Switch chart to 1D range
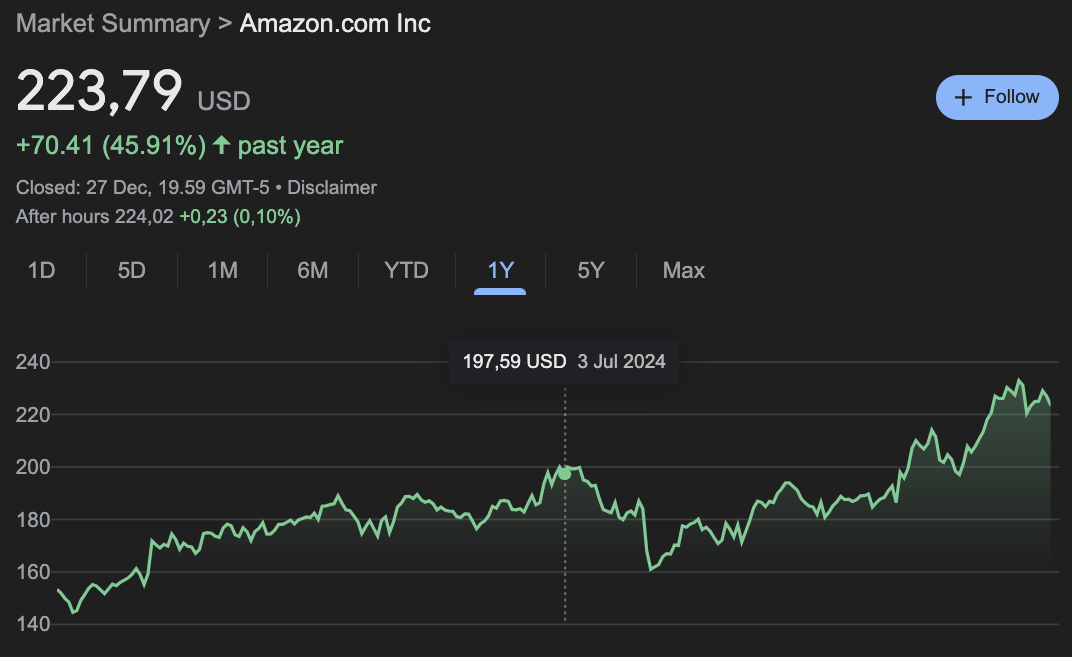 click(x=41, y=270)
